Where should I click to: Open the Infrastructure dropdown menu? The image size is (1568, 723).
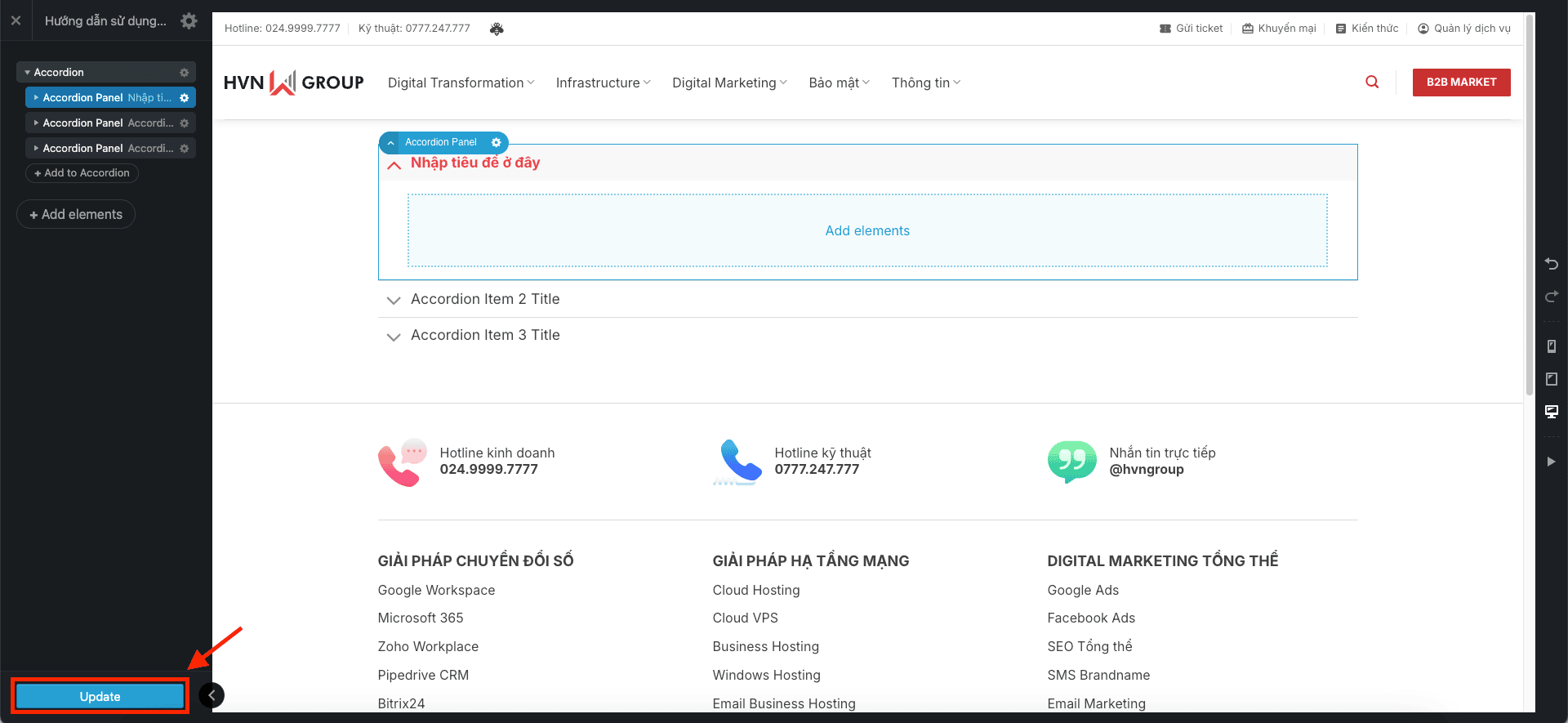pyautogui.click(x=603, y=83)
